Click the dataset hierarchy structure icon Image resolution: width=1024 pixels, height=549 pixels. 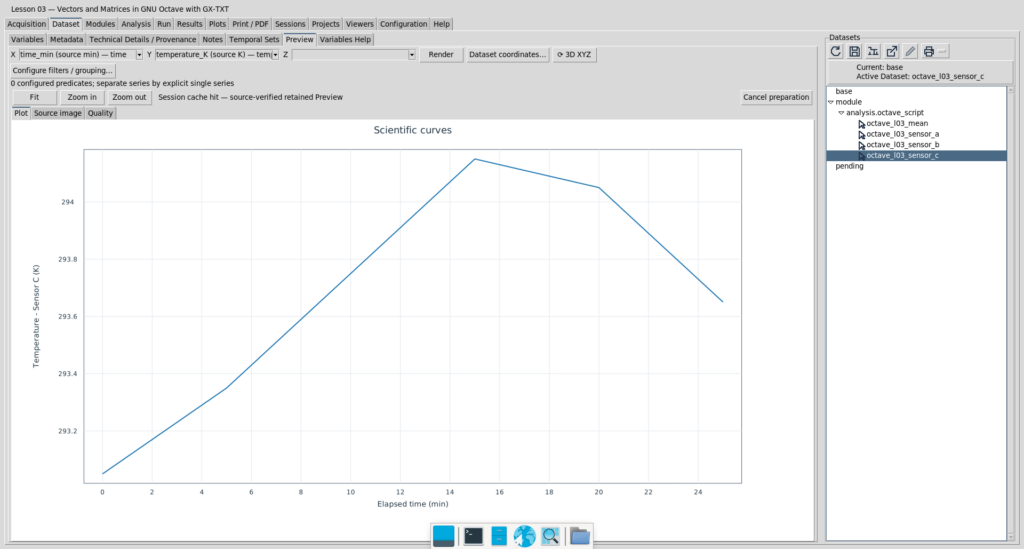click(872, 51)
